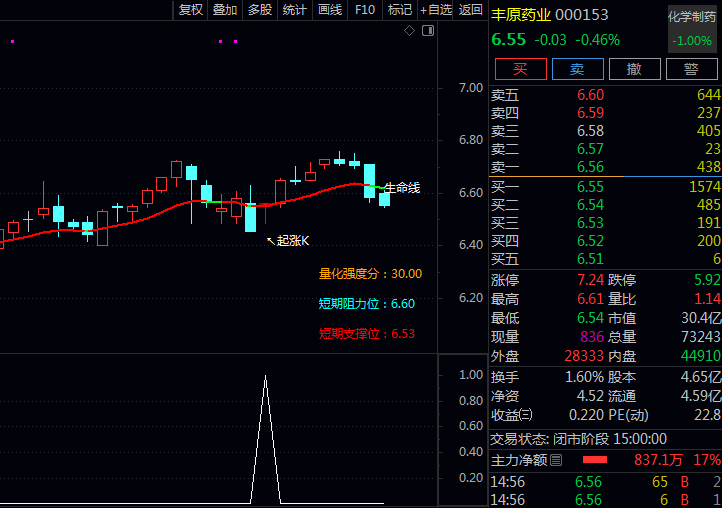Viewport: 722px width, 508px height.
Task: Select 卖一 price 6.56
Action: pyautogui.click(x=590, y=167)
